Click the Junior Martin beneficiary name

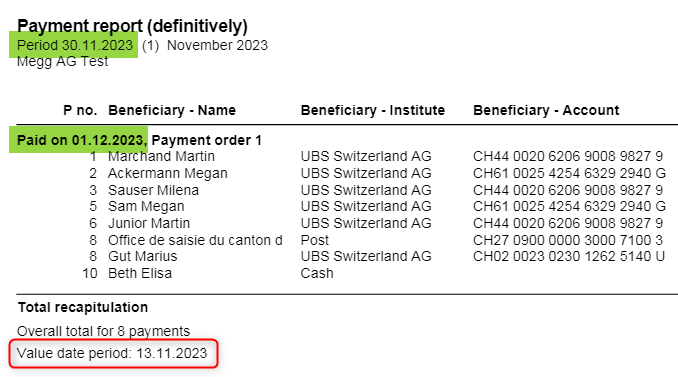[149, 223]
